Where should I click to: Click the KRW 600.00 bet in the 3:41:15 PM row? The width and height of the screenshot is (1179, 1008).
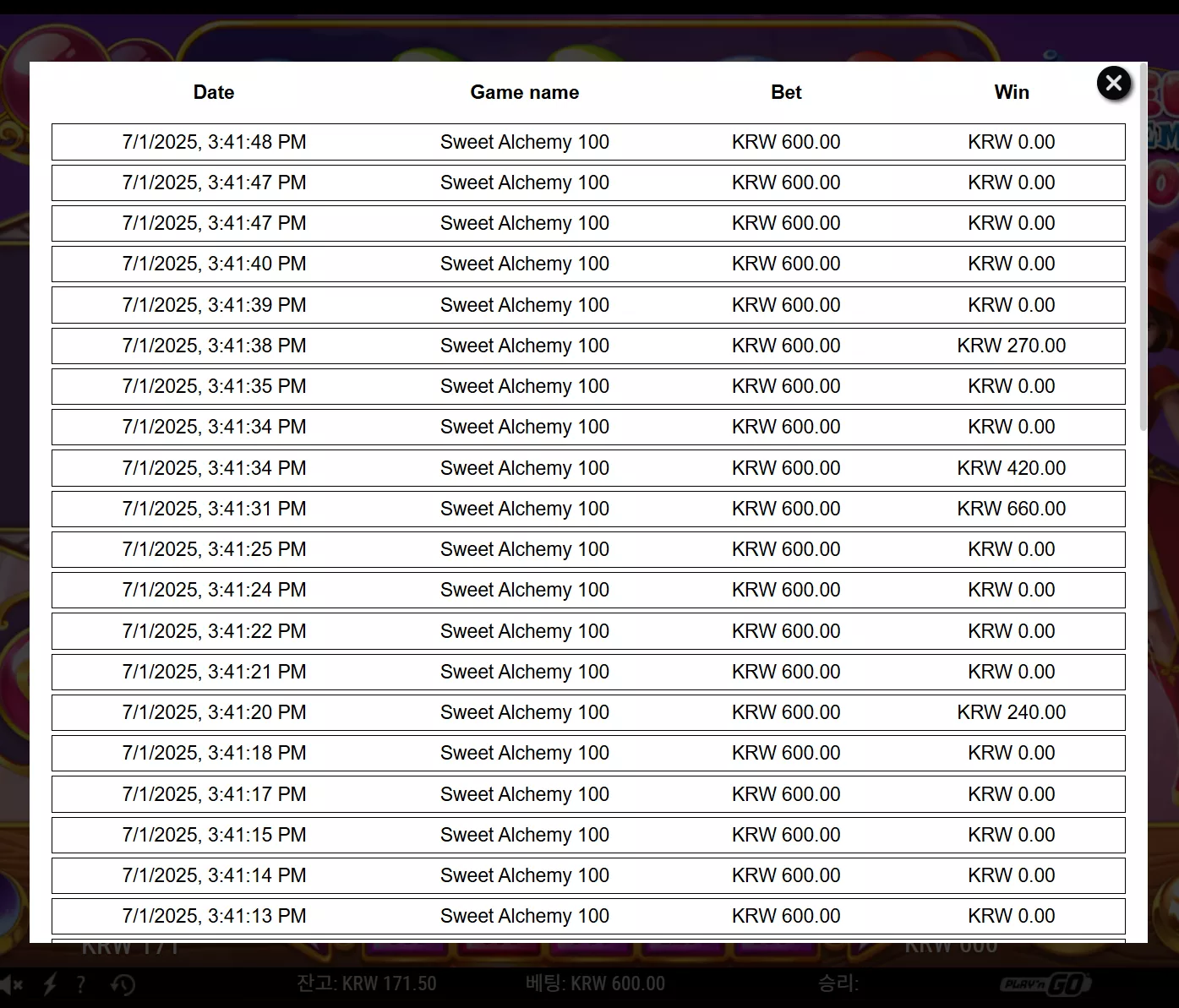[x=786, y=835]
